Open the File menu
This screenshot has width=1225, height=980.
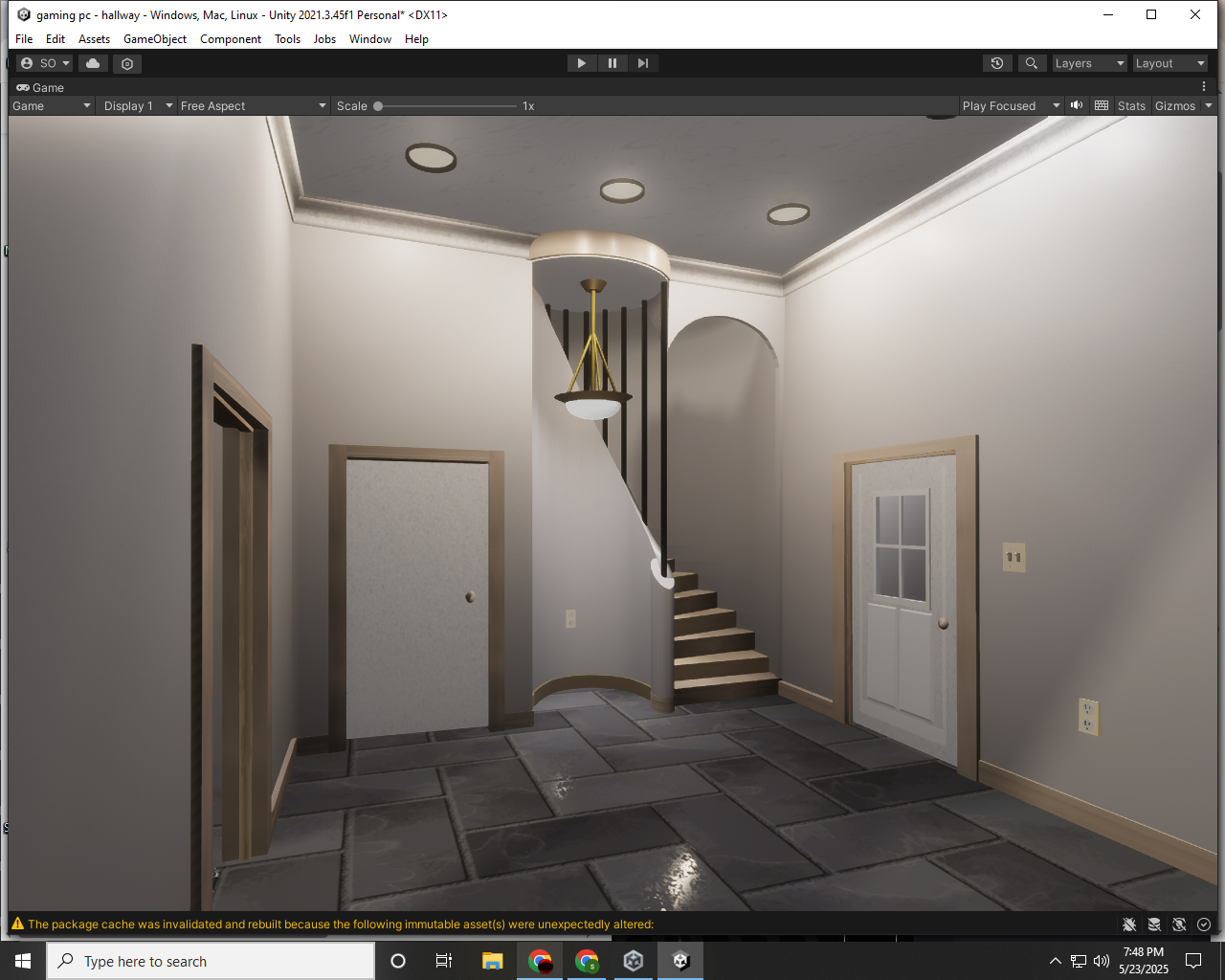pos(24,39)
